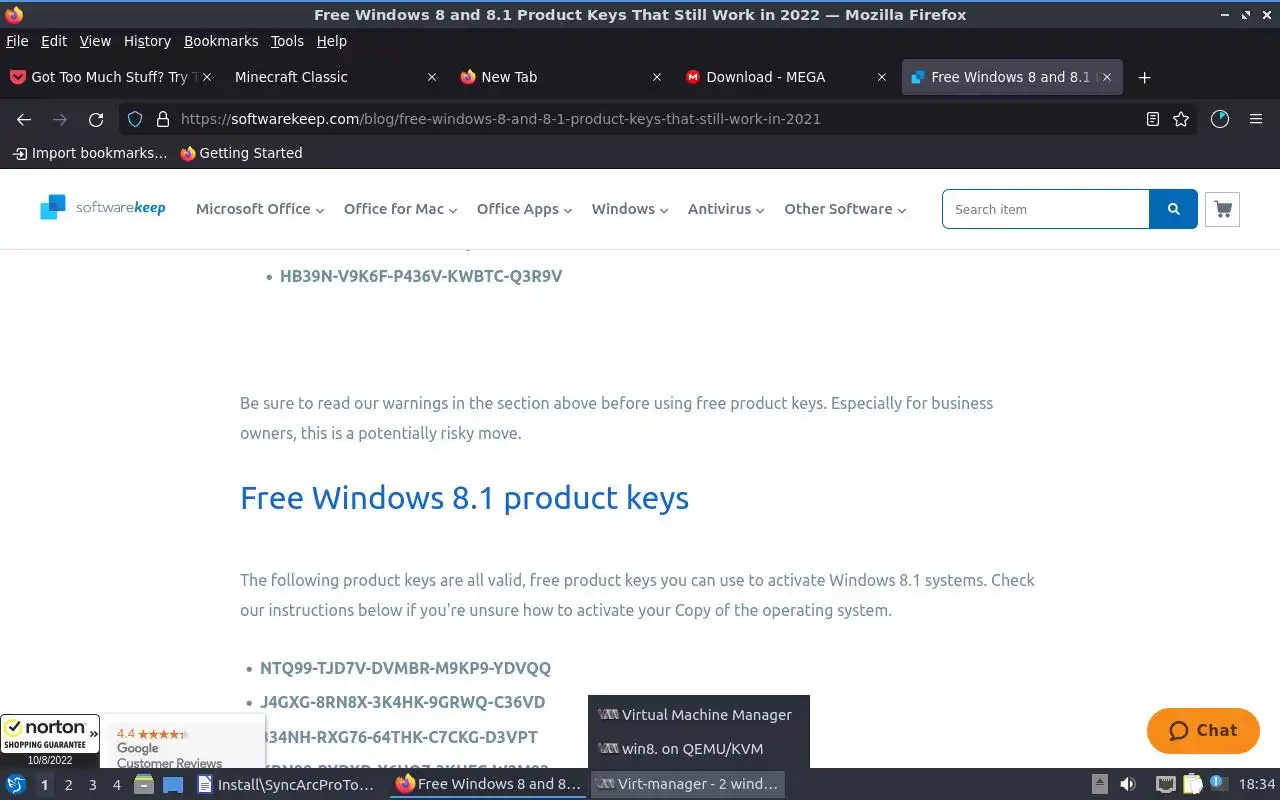Open network icon in system tray
The image size is (1280, 800).
tap(1165, 784)
